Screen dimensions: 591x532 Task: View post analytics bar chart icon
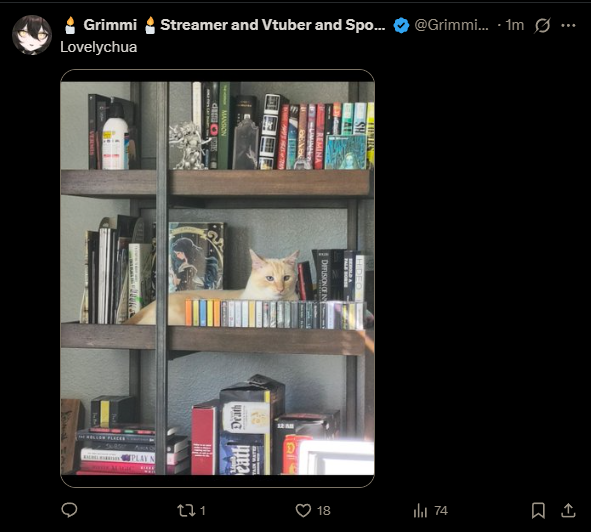420,511
